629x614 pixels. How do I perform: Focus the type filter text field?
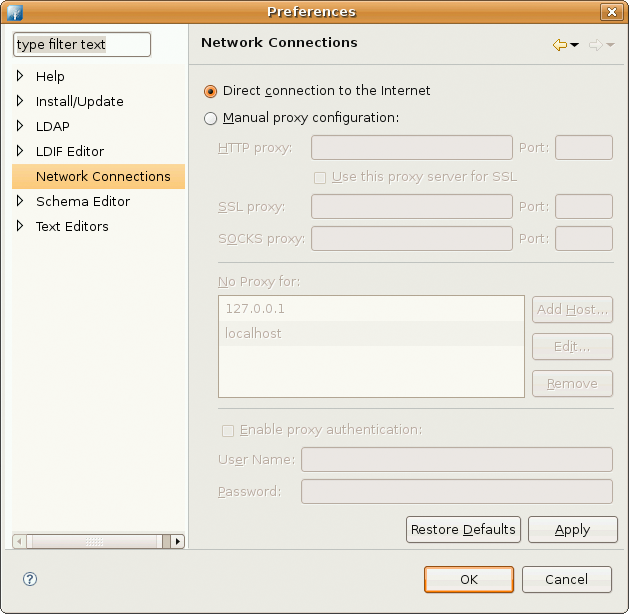82,45
